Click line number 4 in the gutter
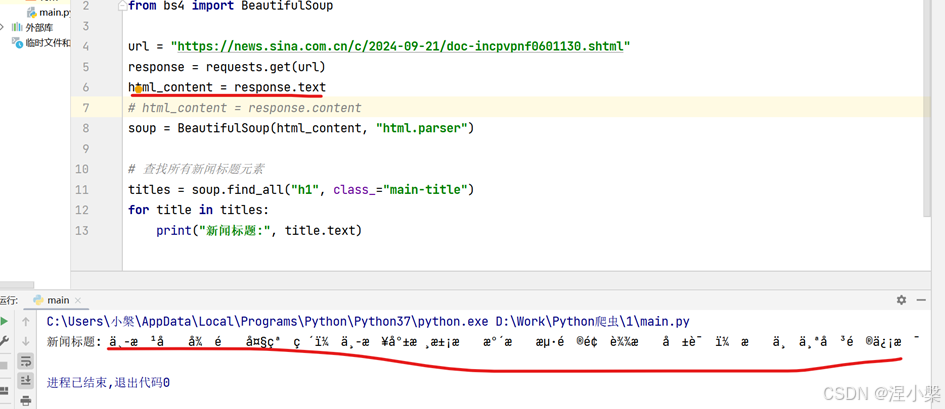Screen dimensions: 945x409 (85, 46)
